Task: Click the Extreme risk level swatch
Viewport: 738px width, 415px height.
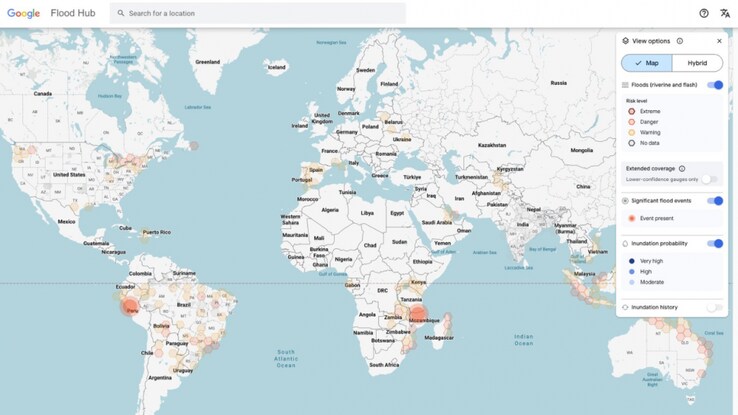Action: tap(632, 111)
